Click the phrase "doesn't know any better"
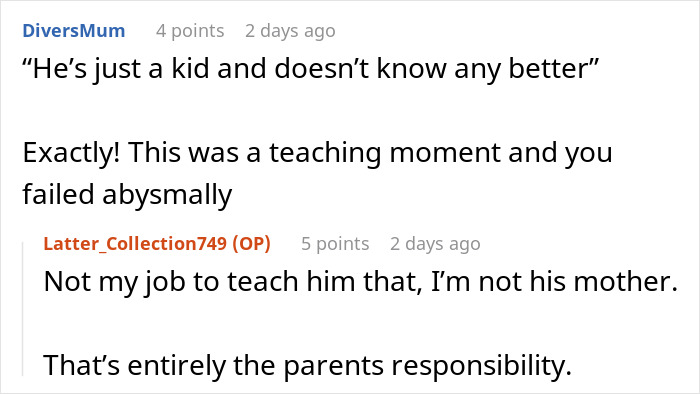 [436, 69]
